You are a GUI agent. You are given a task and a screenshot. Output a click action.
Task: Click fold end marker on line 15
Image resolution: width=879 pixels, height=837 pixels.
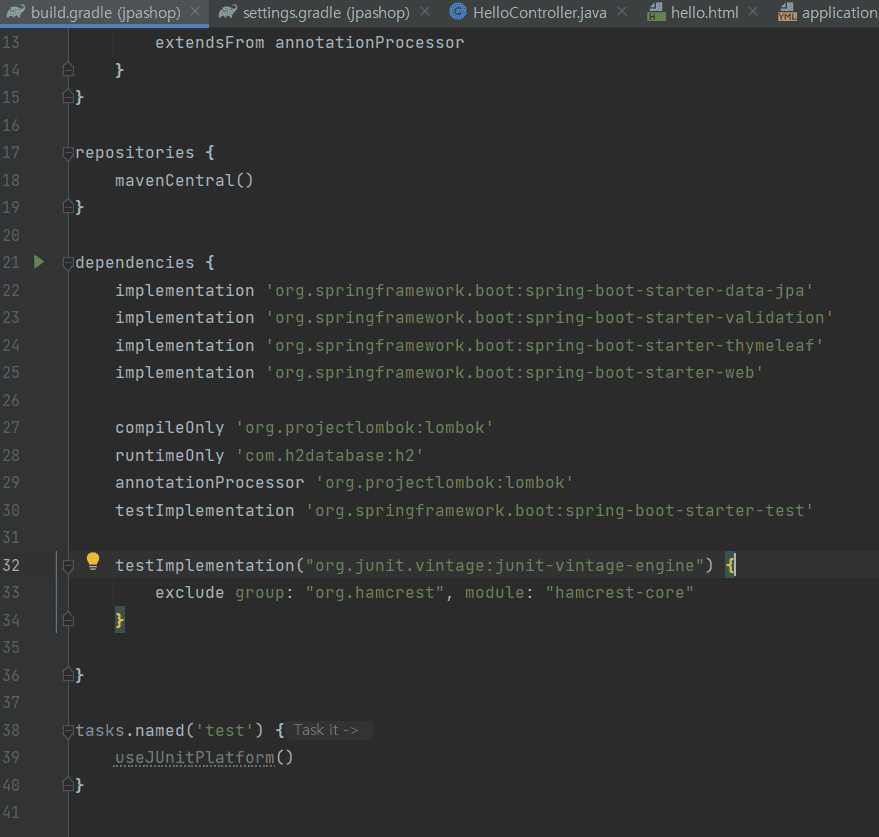pyautogui.click(x=68, y=98)
